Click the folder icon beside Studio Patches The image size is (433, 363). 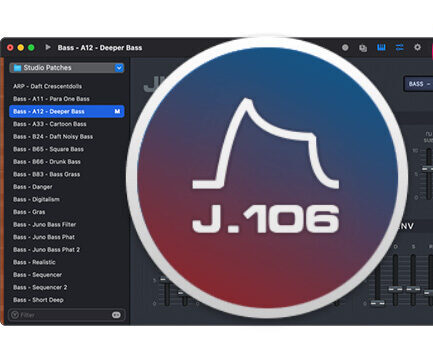[x=17, y=68]
